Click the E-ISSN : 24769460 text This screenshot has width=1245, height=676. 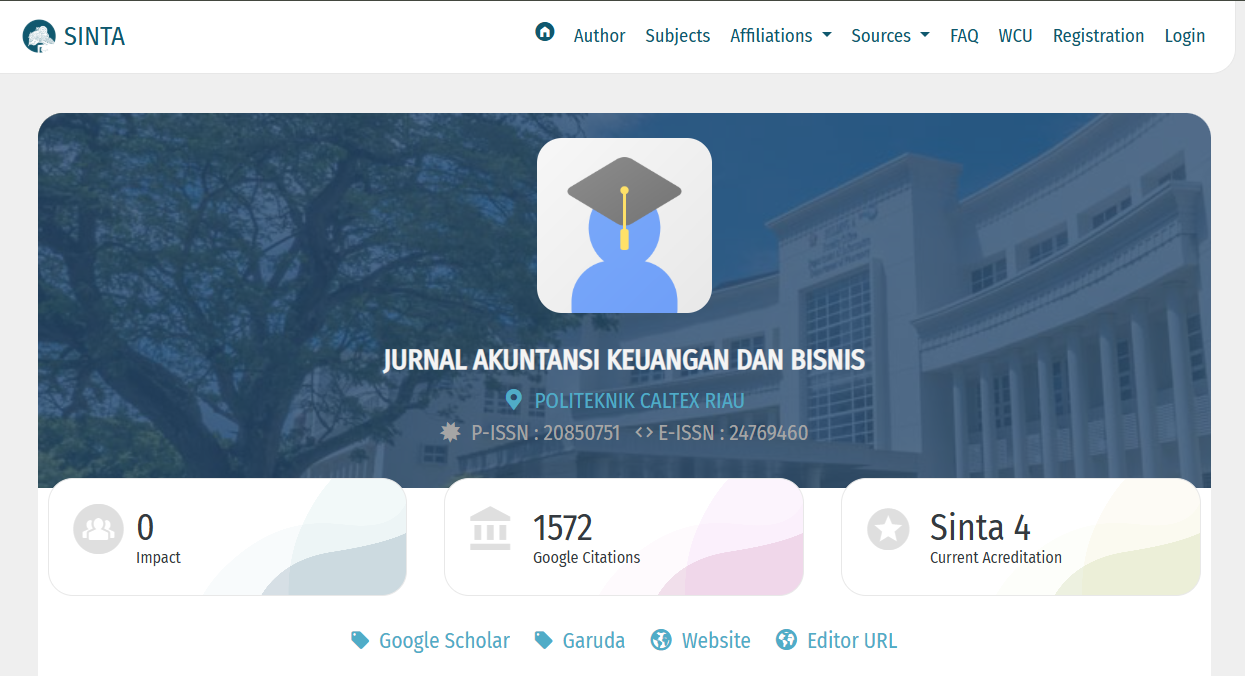pyautogui.click(x=733, y=433)
